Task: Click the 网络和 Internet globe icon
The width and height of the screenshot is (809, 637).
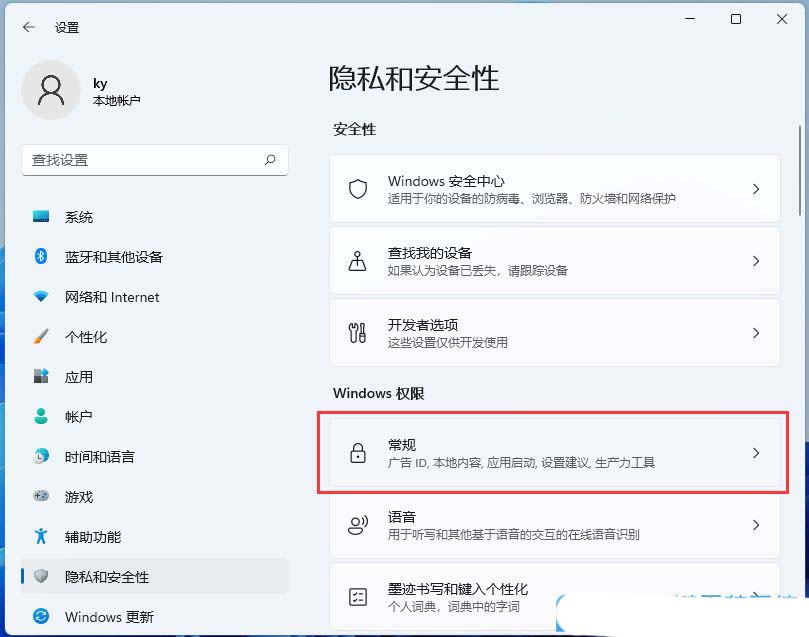Action: [x=41, y=297]
